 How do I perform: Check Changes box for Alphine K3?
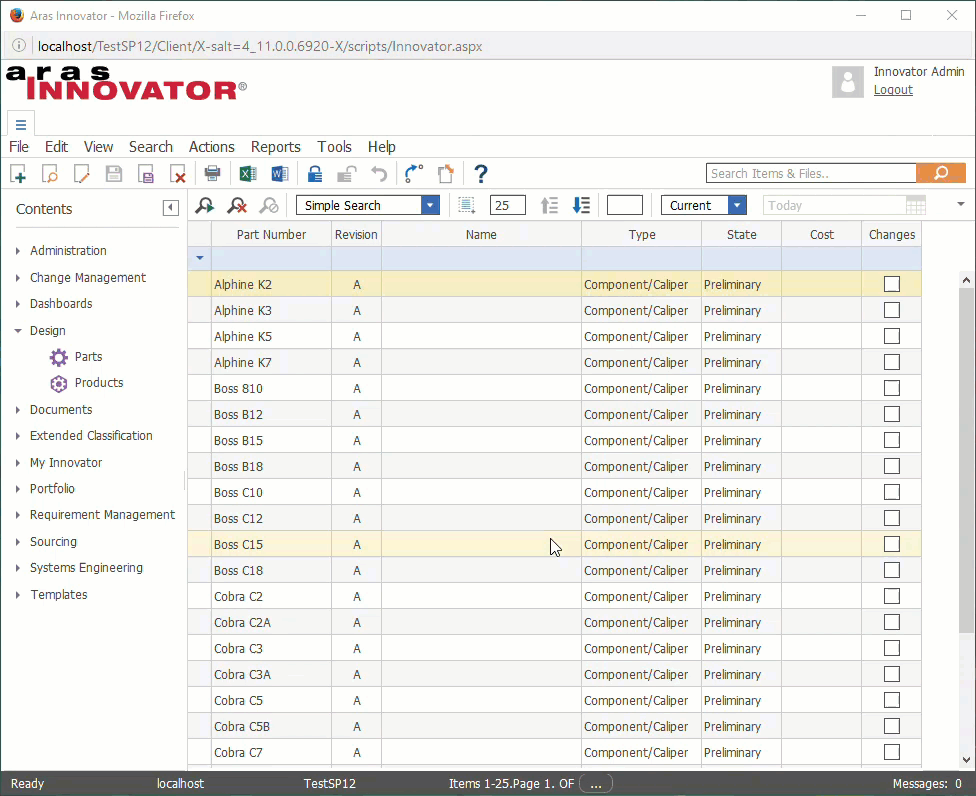tap(892, 311)
